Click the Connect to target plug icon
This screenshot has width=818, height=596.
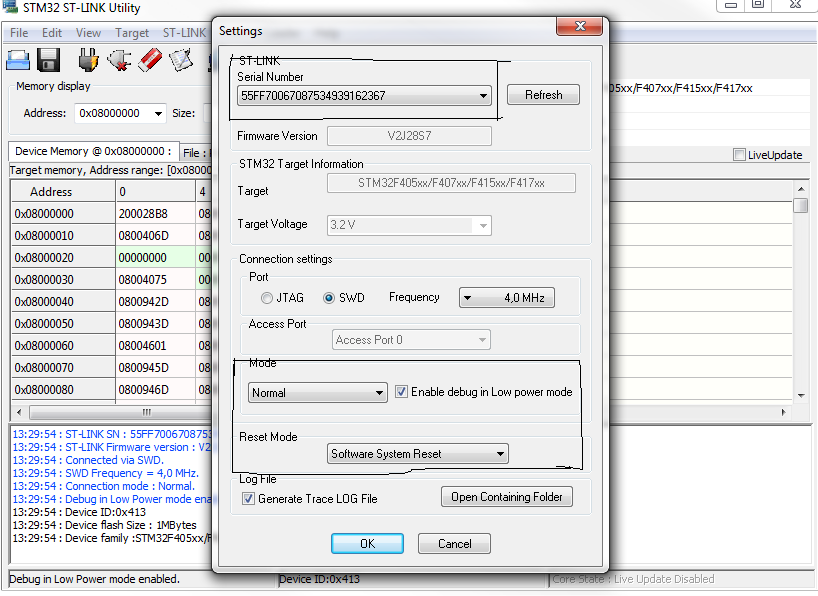[x=88, y=60]
